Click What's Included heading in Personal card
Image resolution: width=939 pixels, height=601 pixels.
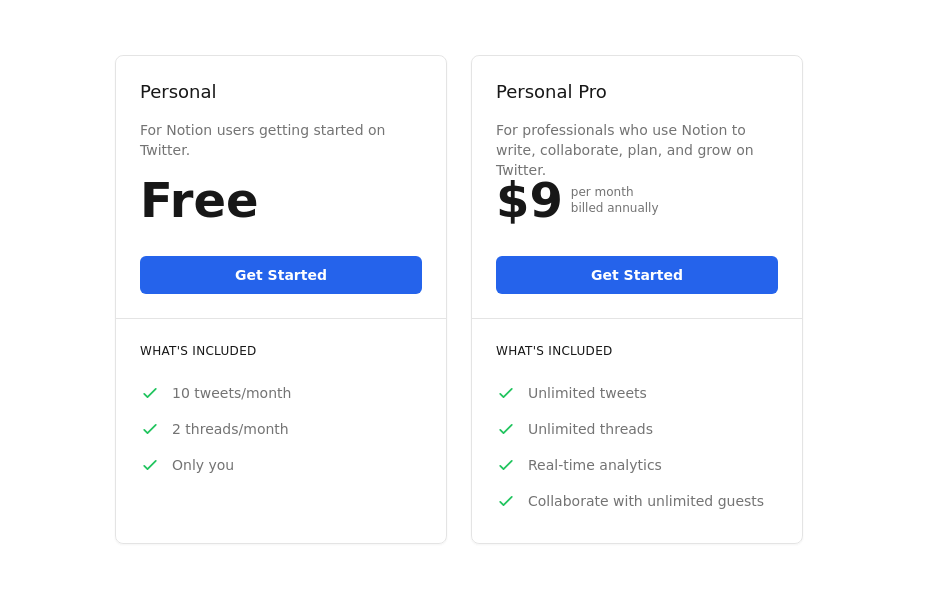point(198,351)
